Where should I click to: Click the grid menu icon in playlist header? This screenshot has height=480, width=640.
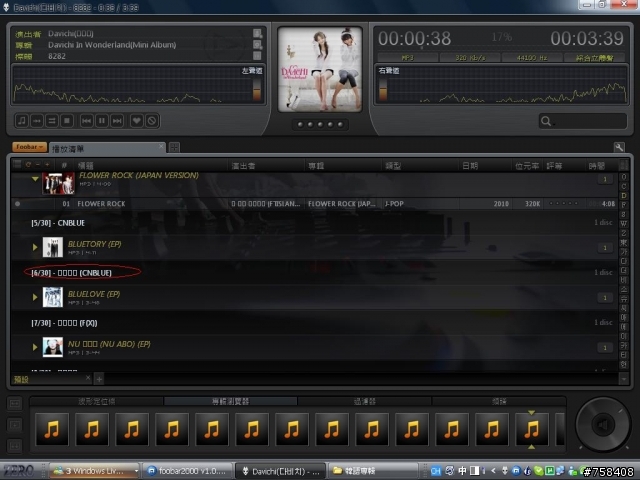pyautogui.click(x=17, y=164)
